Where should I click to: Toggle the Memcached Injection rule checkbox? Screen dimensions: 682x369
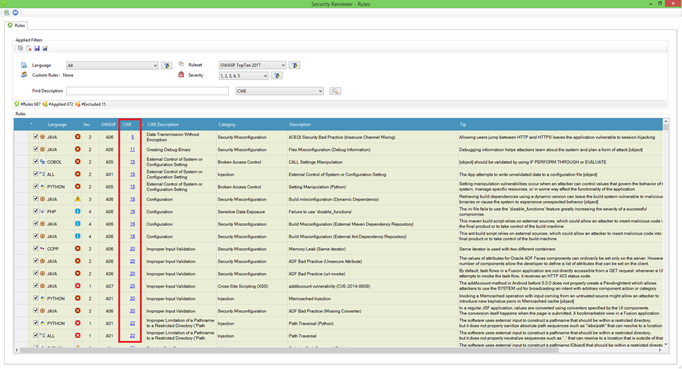tap(36, 298)
